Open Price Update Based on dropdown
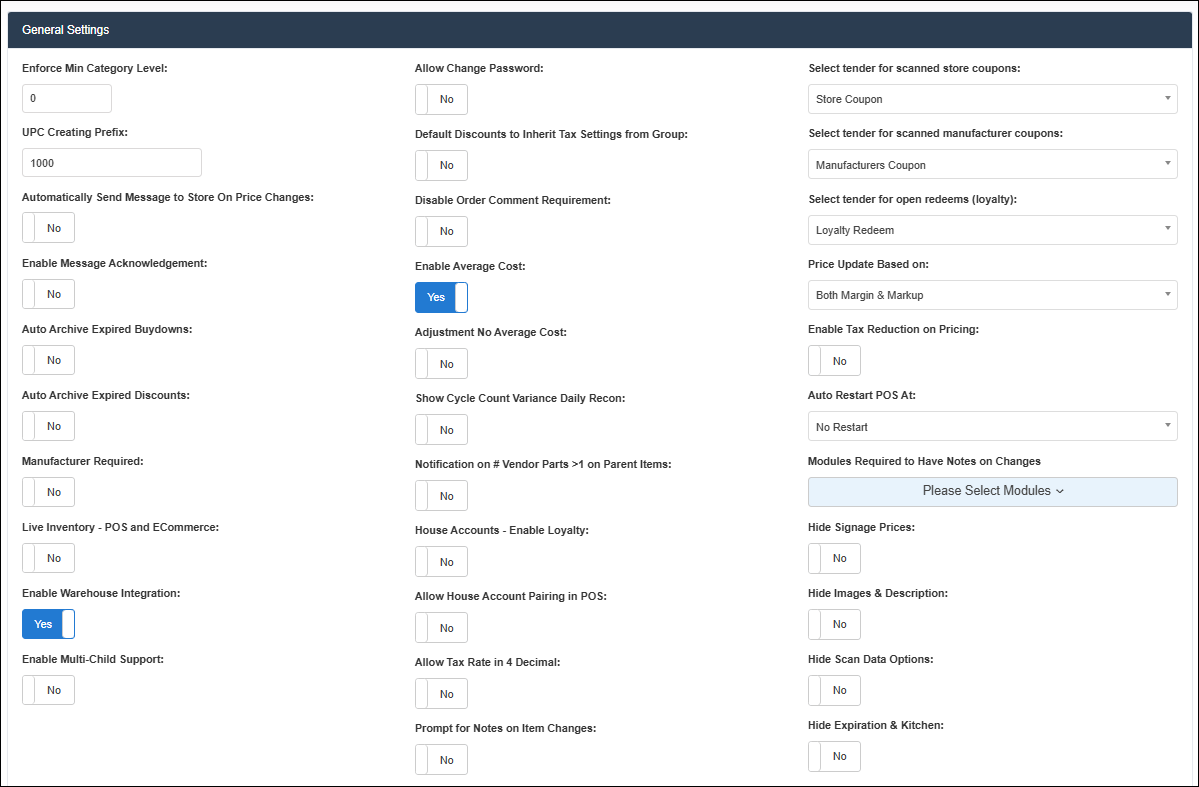Image resolution: width=1199 pixels, height=787 pixels. pos(992,295)
